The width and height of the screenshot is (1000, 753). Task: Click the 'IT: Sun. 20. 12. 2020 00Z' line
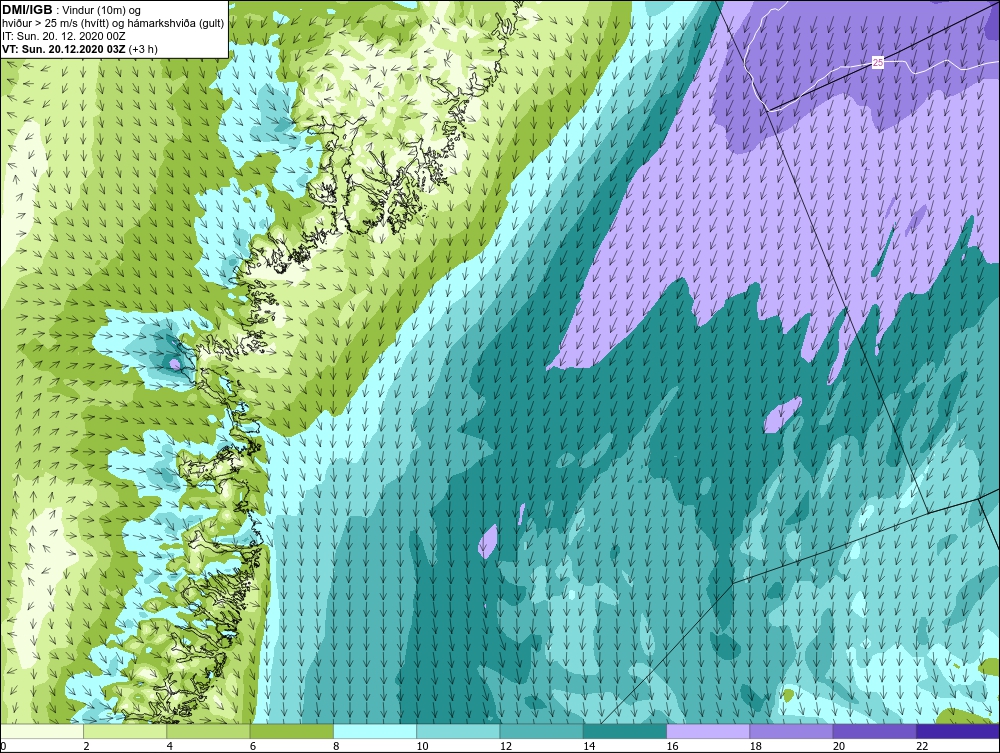(x=64, y=36)
